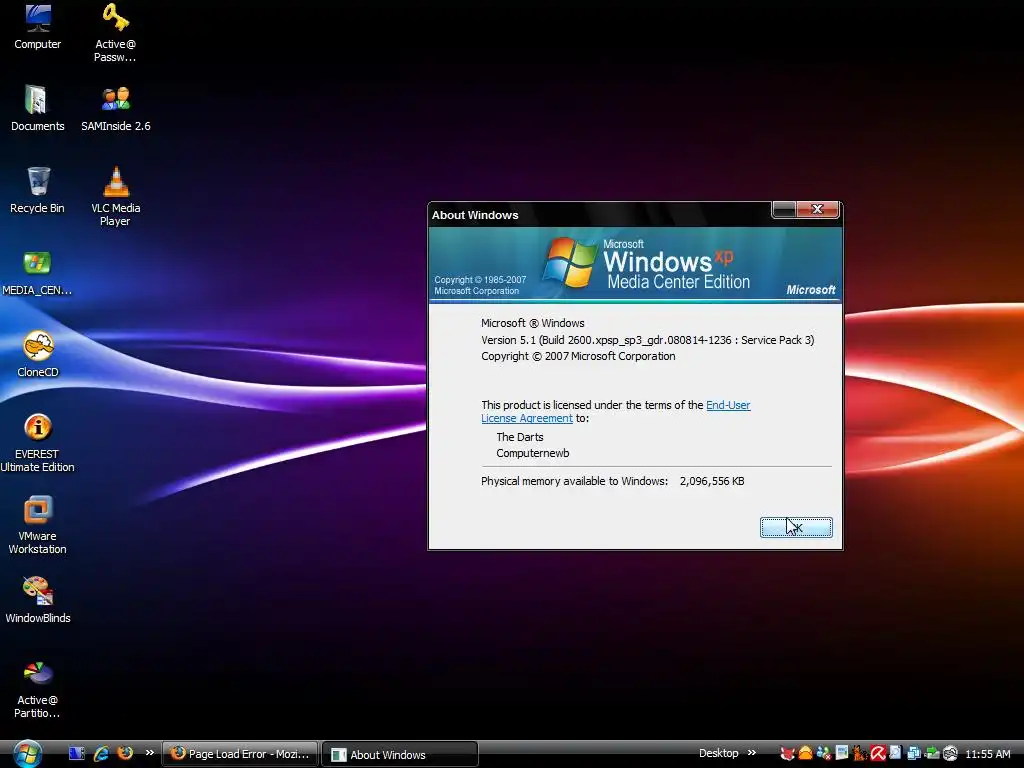Open the Windows Start orb
Screen dimensions: 1024x768
(27, 754)
